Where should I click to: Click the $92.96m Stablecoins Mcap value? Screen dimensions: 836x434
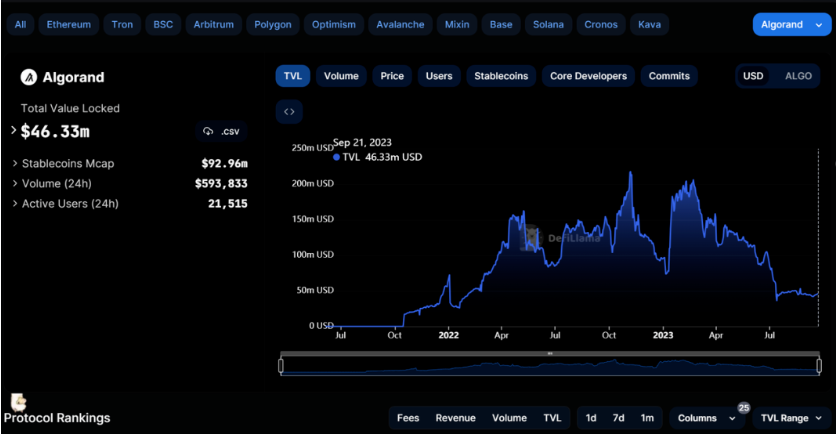coord(224,163)
